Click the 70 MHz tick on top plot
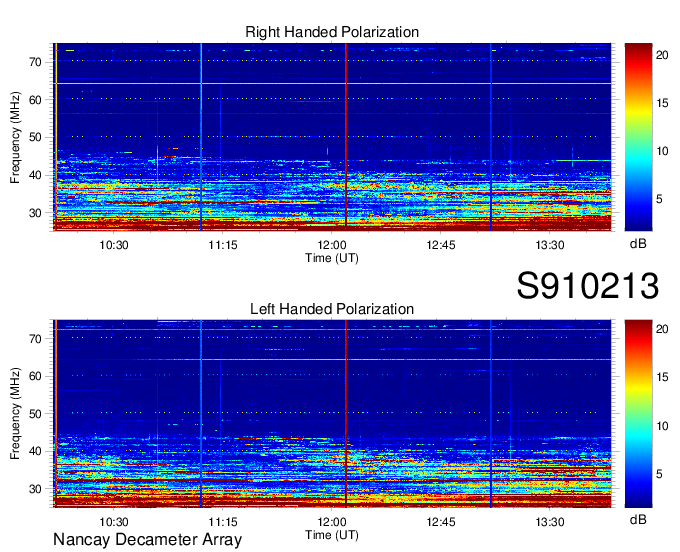The width and height of the screenshot is (680, 552). [x=36, y=62]
